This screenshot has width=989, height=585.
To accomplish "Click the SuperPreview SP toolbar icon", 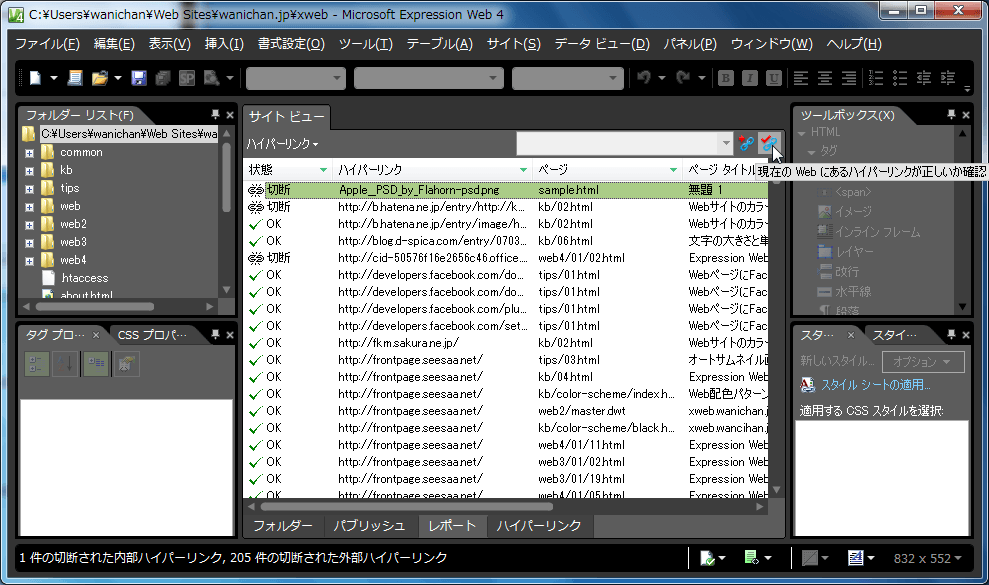I will point(187,78).
